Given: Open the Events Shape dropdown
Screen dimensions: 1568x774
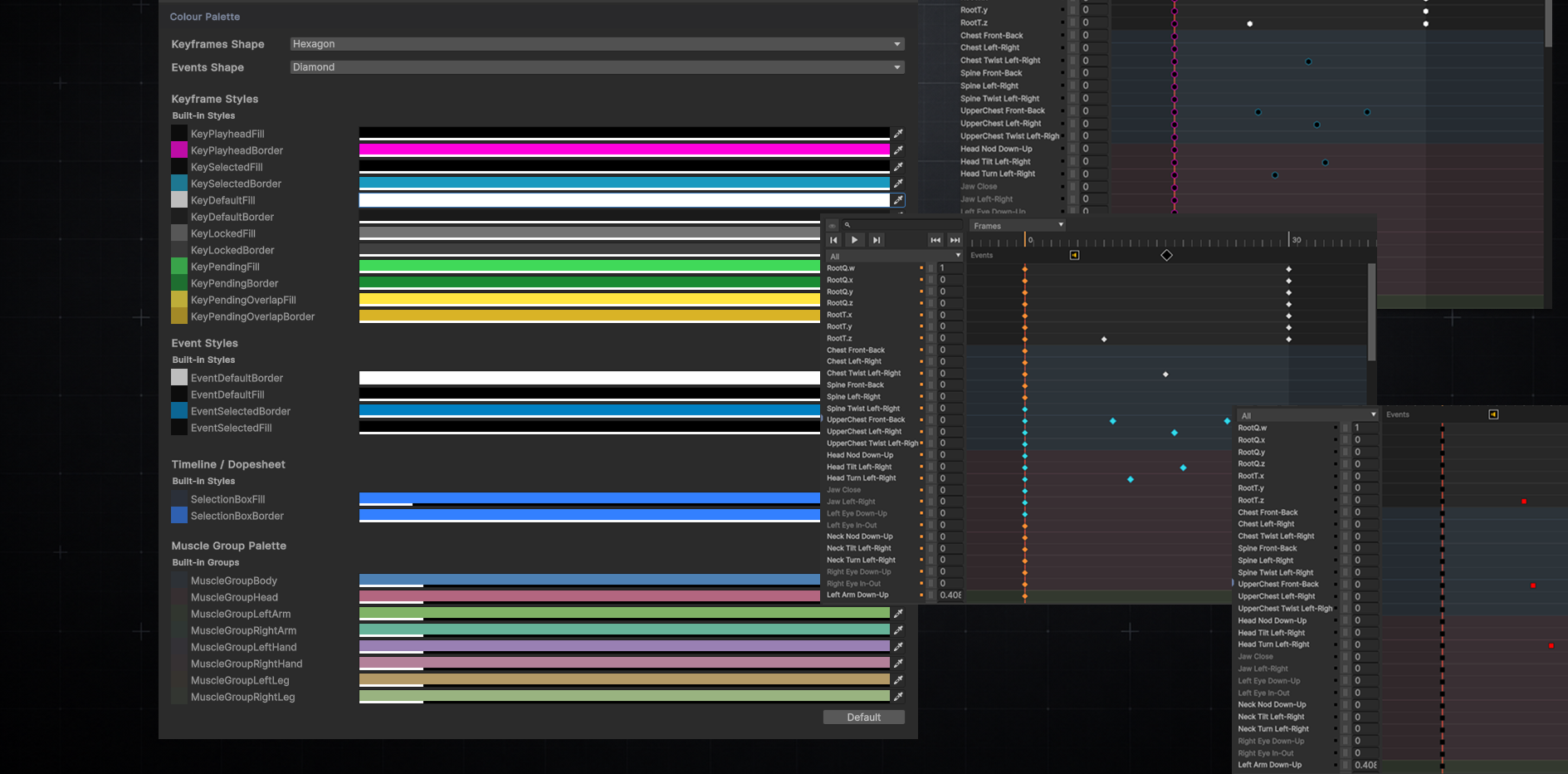Looking at the screenshot, I should (597, 67).
